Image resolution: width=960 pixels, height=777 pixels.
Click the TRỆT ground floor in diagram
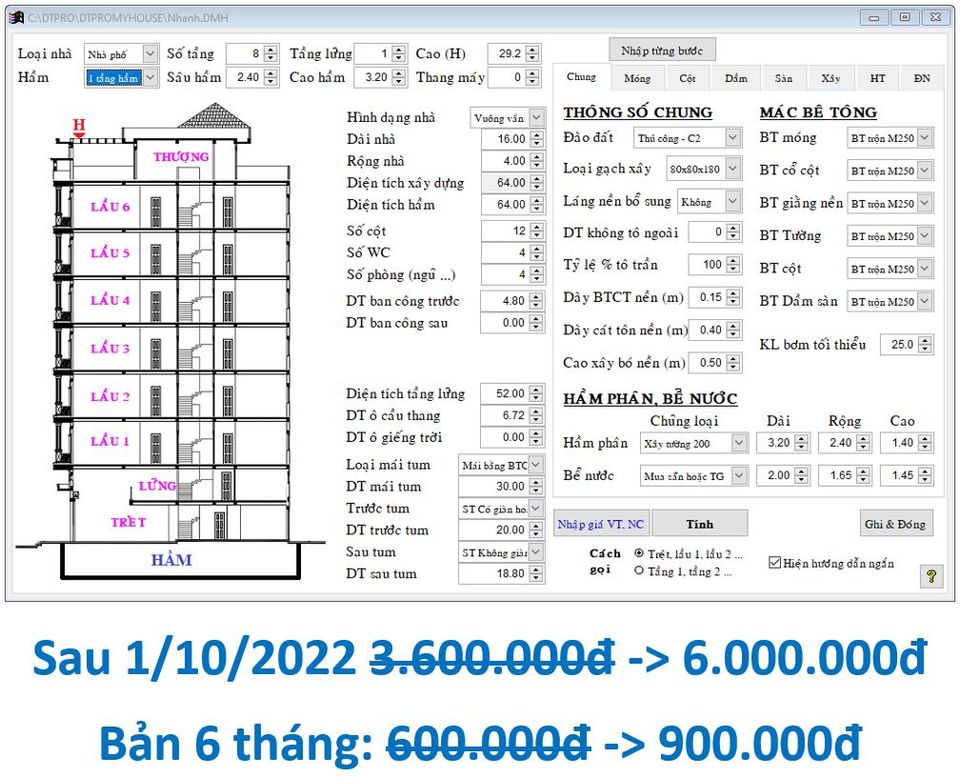(x=128, y=522)
